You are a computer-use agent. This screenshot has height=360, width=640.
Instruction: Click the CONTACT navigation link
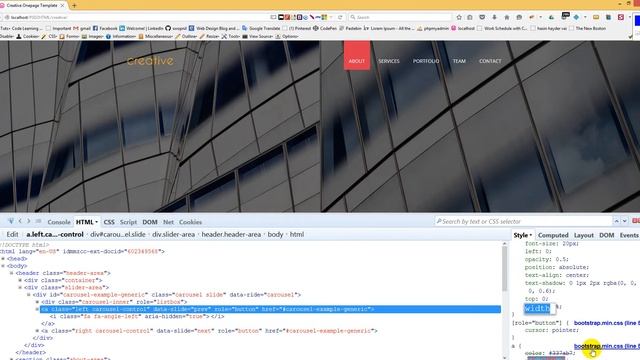pyautogui.click(x=490, y=61)
